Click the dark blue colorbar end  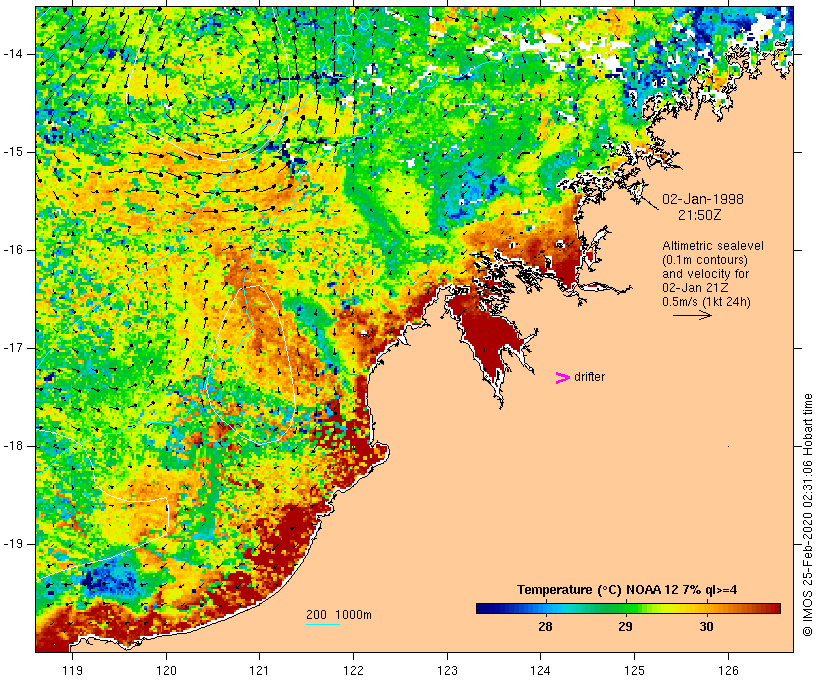pyautogui.click(x=484, y=608)
